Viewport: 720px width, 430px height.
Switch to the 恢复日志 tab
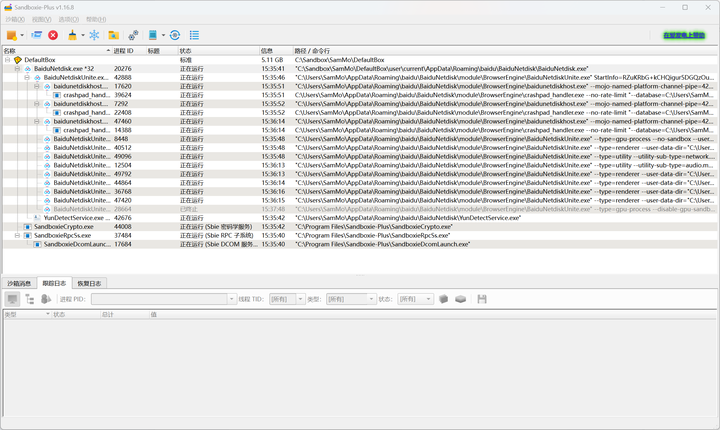(x=89, y=283)
